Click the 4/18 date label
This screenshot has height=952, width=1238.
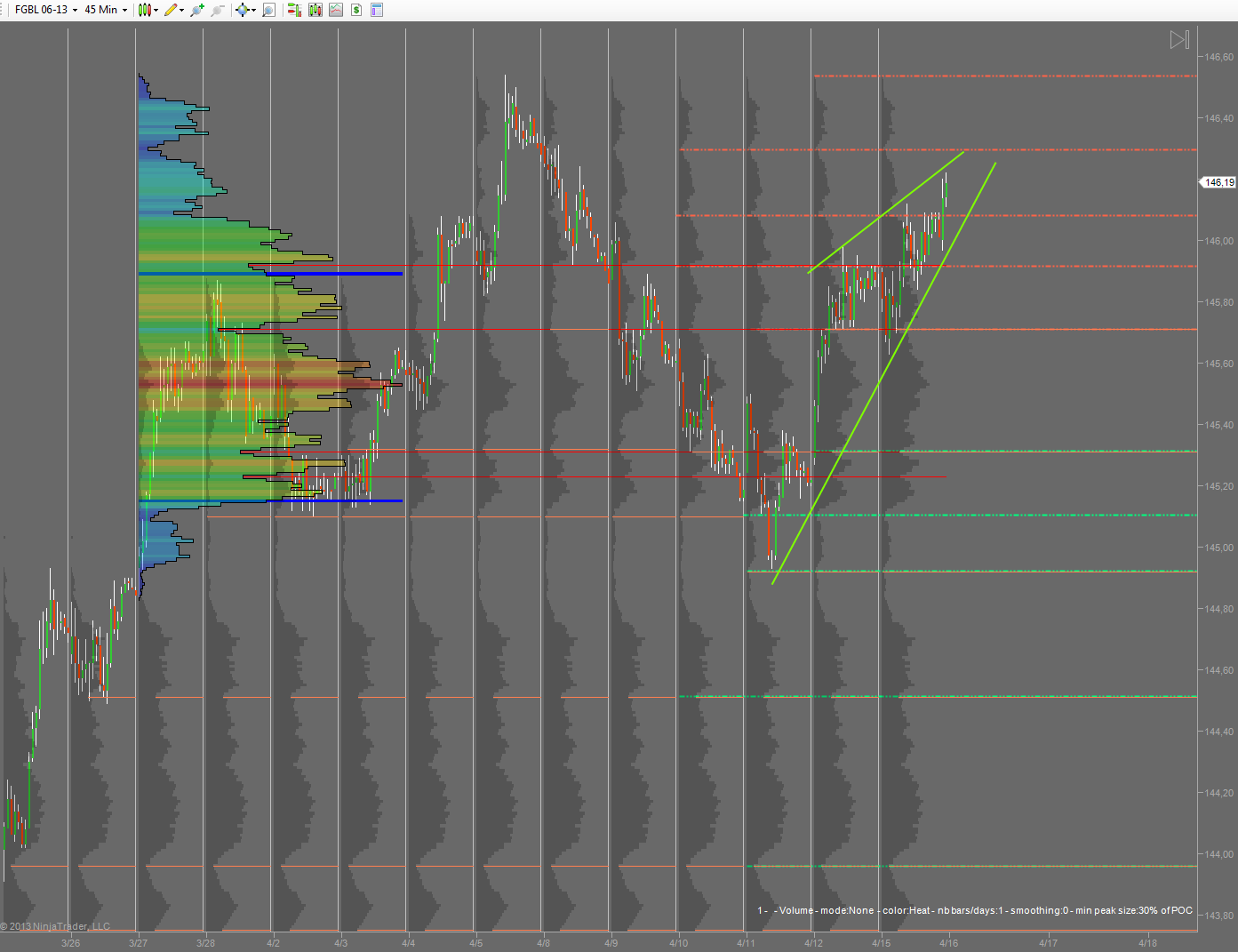tap(1148, 943)
